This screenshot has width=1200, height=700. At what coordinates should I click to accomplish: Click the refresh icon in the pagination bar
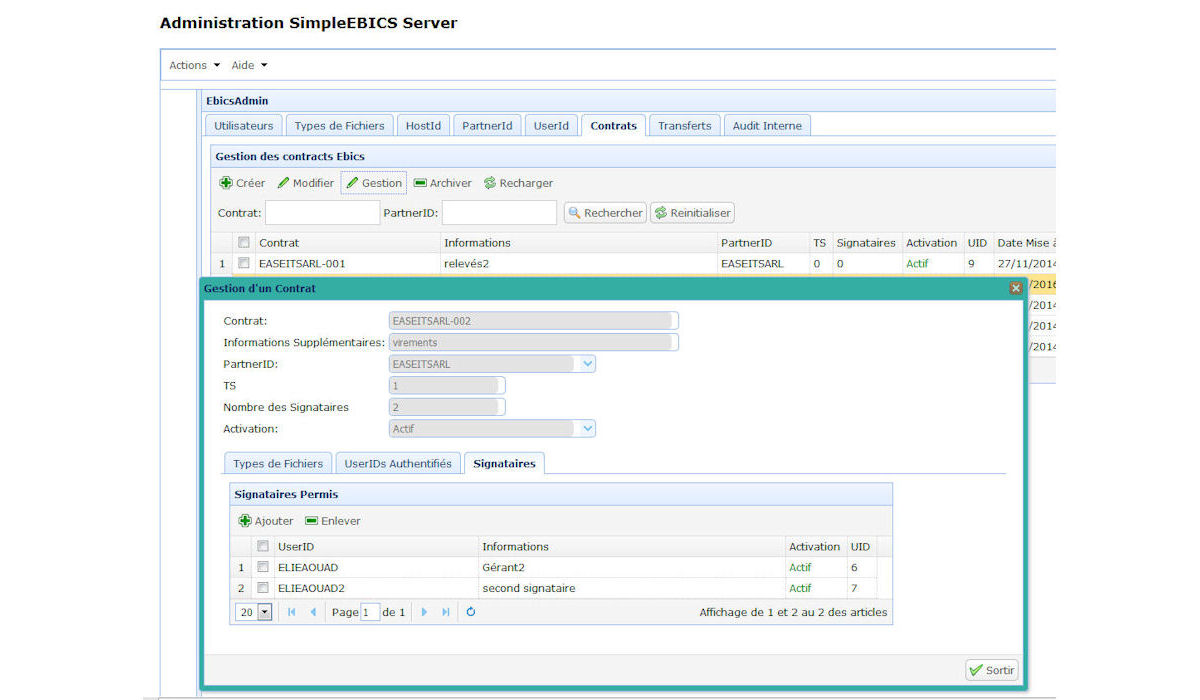coord(471,612)
